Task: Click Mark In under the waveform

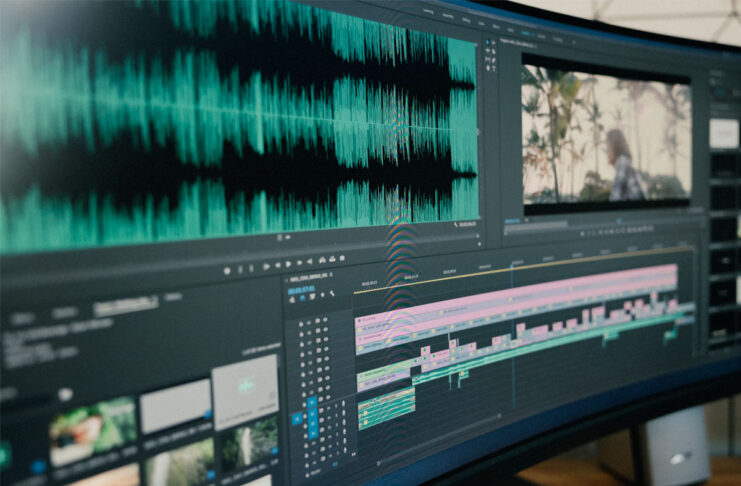Action: click(241, 269)
